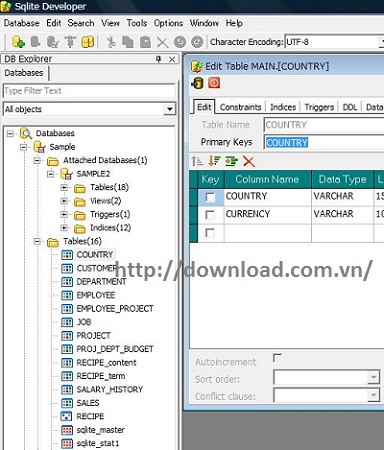Screen dimensions: 384x450
Task: Click the Type Filter Text field
Action: 89,91
